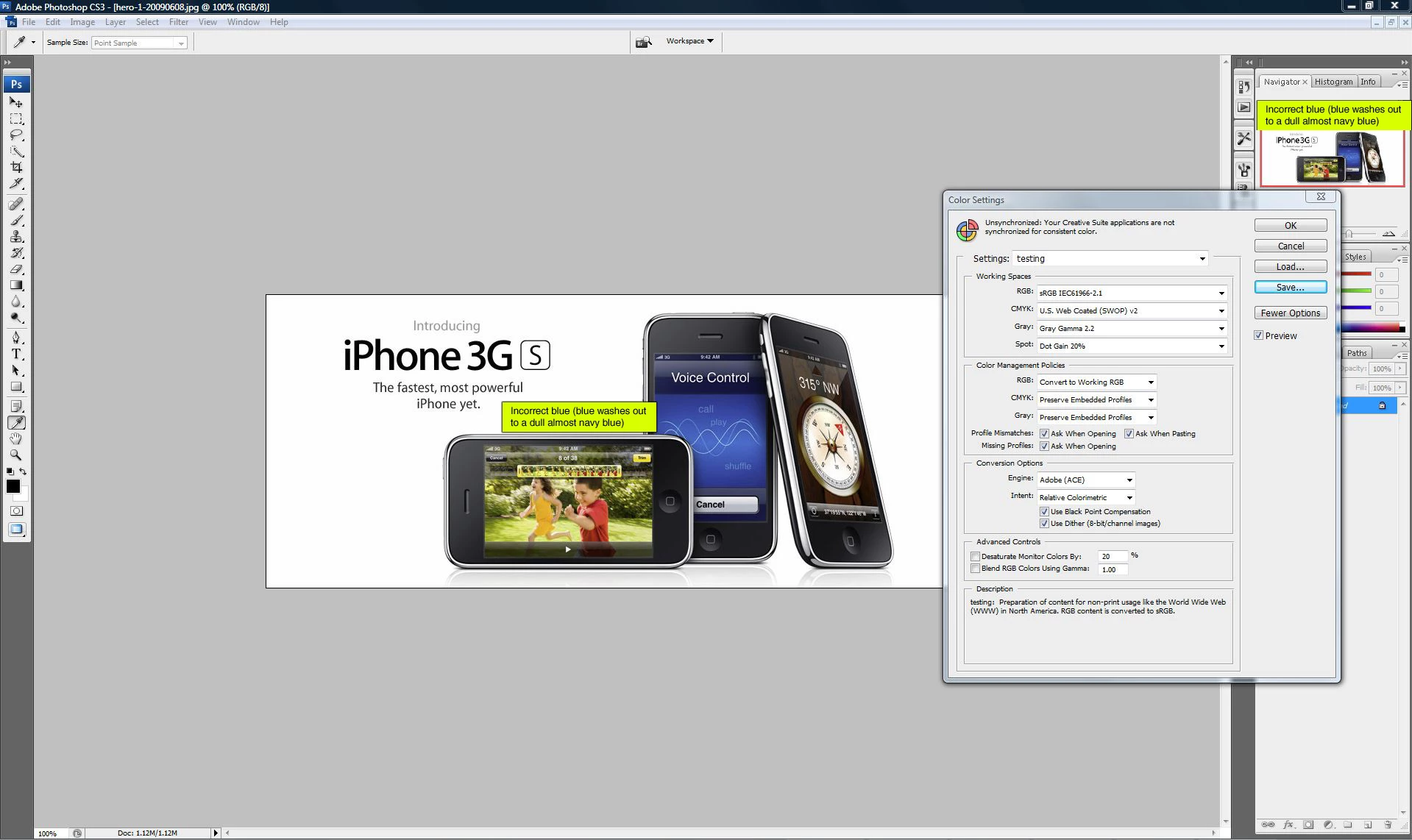This screenshot has height=840, width=1412.
Task: Swap foreground and background colors
Action: click(x=23, y=471)
